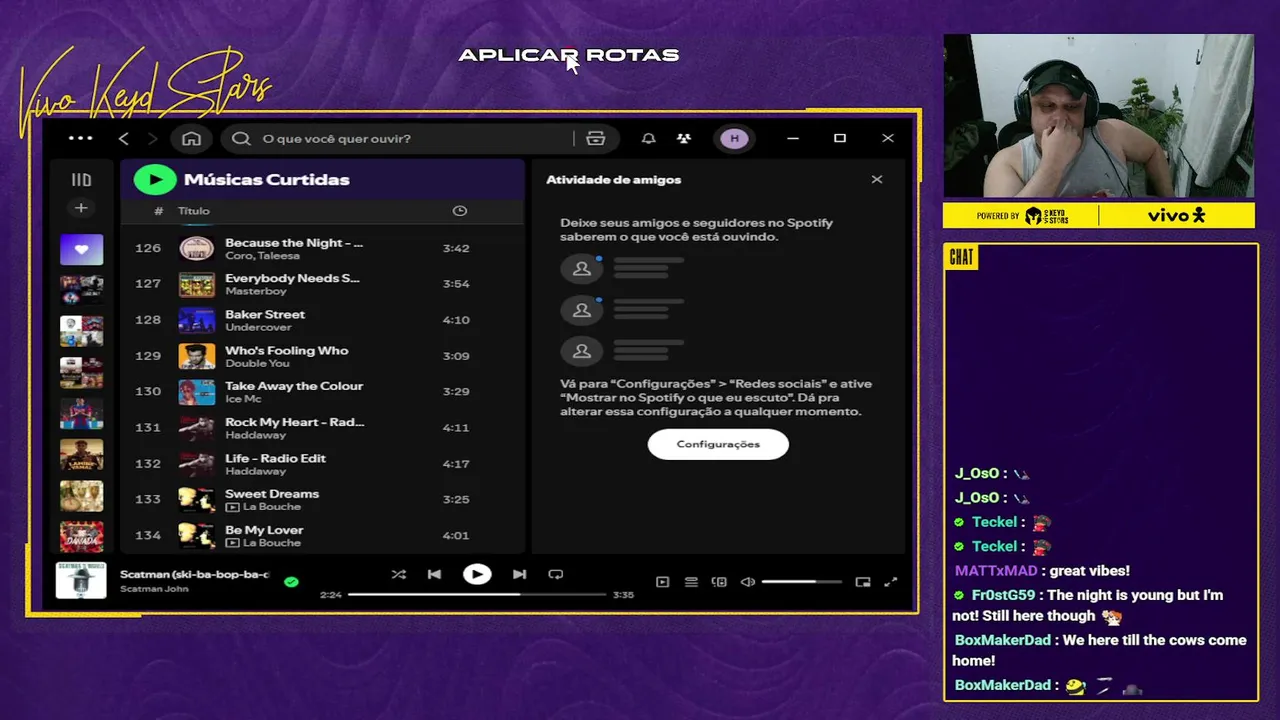Enter full screen with expand icon
Image resolution: width=1280 pixels, height=720 pixels.
(891, 582)
